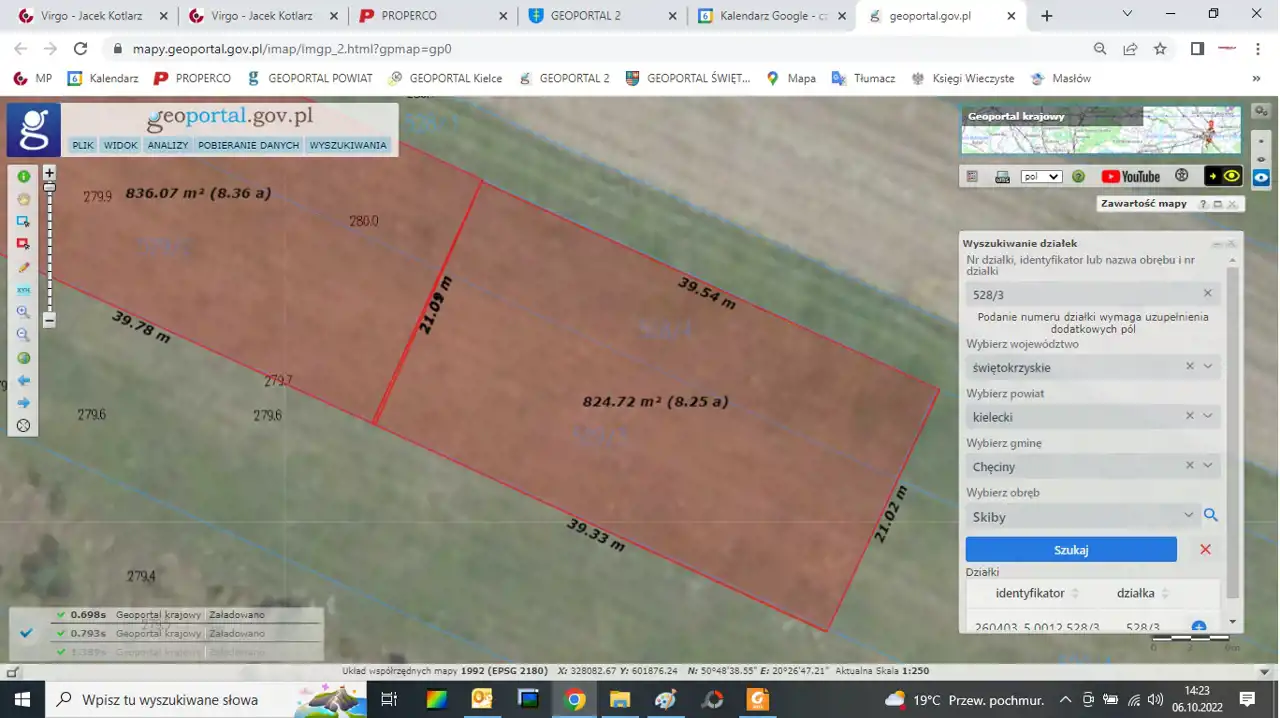Screen dimensions: 1280x718
Task: Click the green globe full extent icon
Action: pyautogui.click(x=24, y=358)
